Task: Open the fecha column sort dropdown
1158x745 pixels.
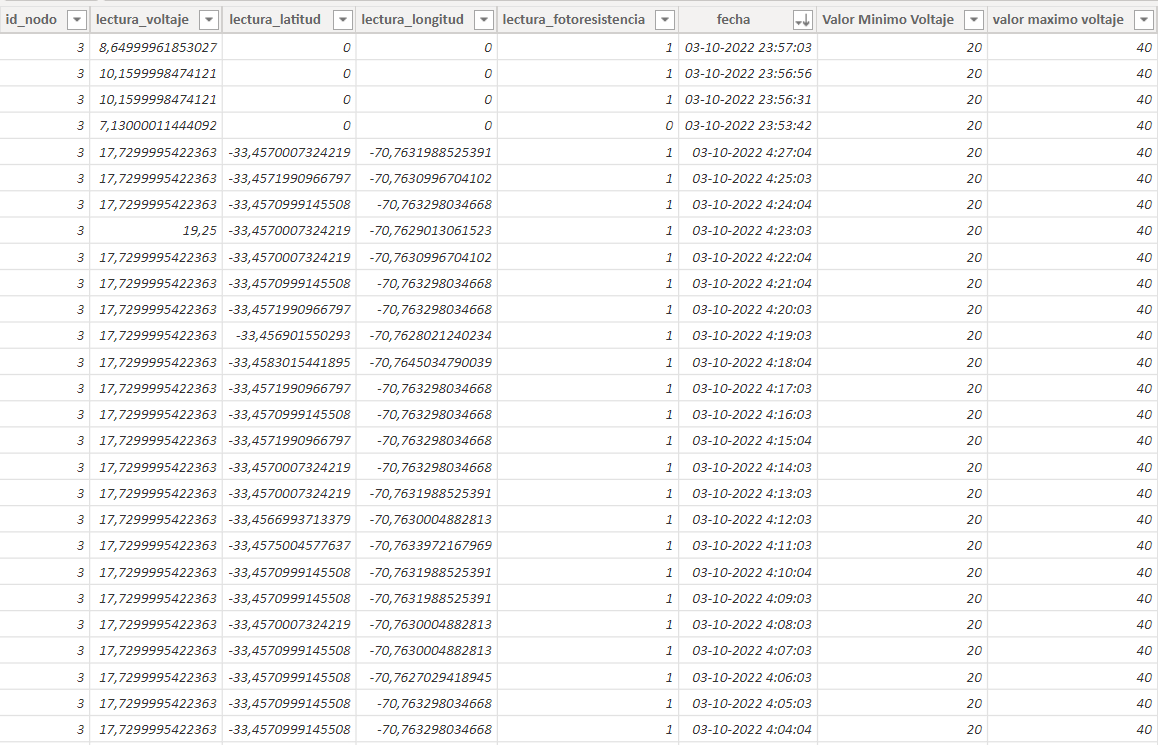Action: point(803,20)
